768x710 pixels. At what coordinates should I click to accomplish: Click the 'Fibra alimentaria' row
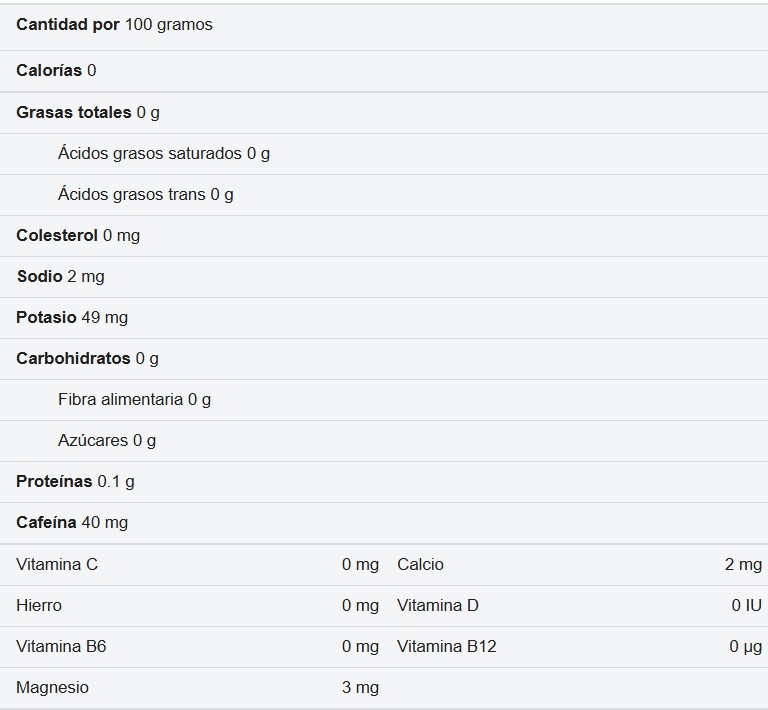121,400
